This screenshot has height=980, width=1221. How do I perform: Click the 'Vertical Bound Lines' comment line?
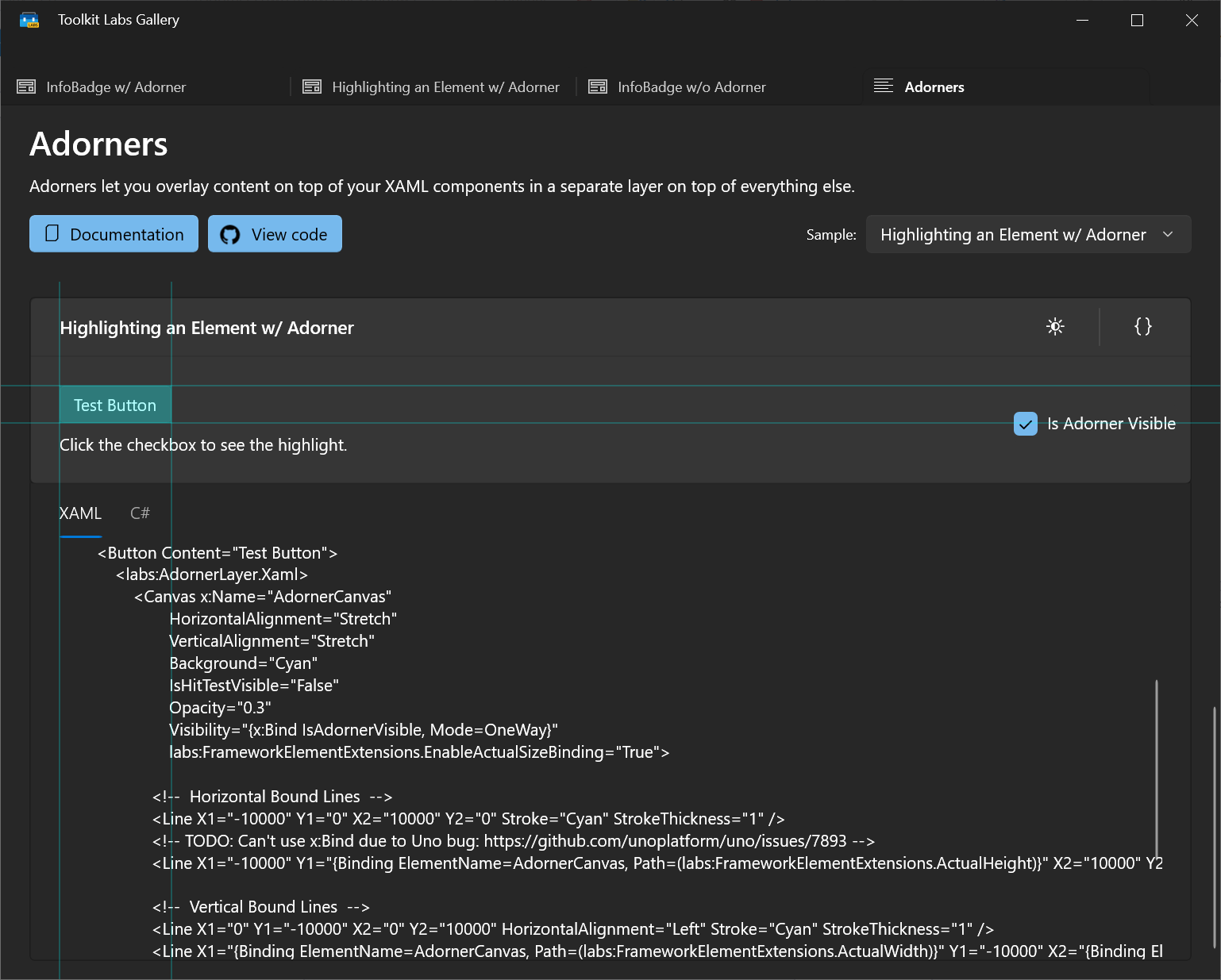pyautogui.click(x=261, y=907)
